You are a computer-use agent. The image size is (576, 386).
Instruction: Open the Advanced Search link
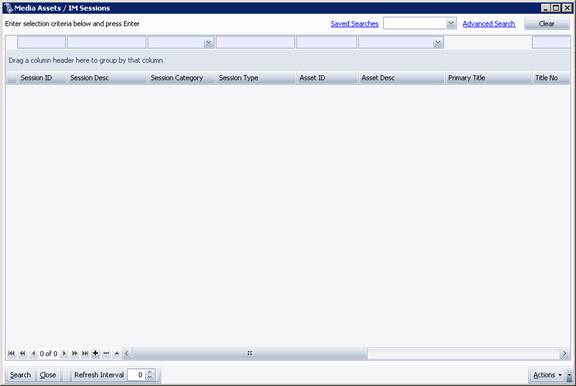coord(489,24)
